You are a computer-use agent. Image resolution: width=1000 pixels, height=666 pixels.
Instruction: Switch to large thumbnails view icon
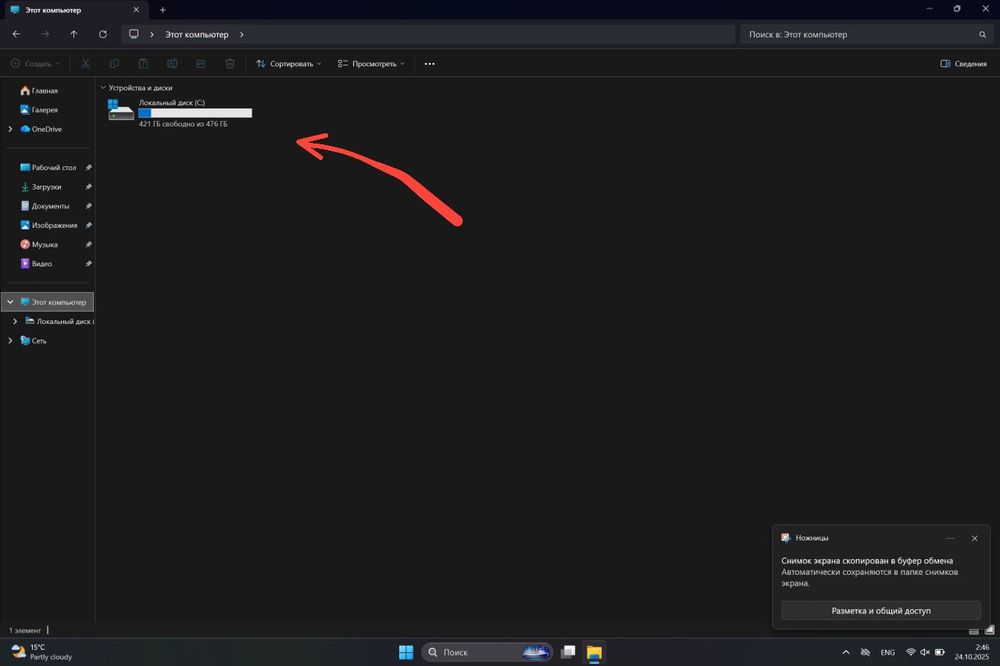[989, 630]
